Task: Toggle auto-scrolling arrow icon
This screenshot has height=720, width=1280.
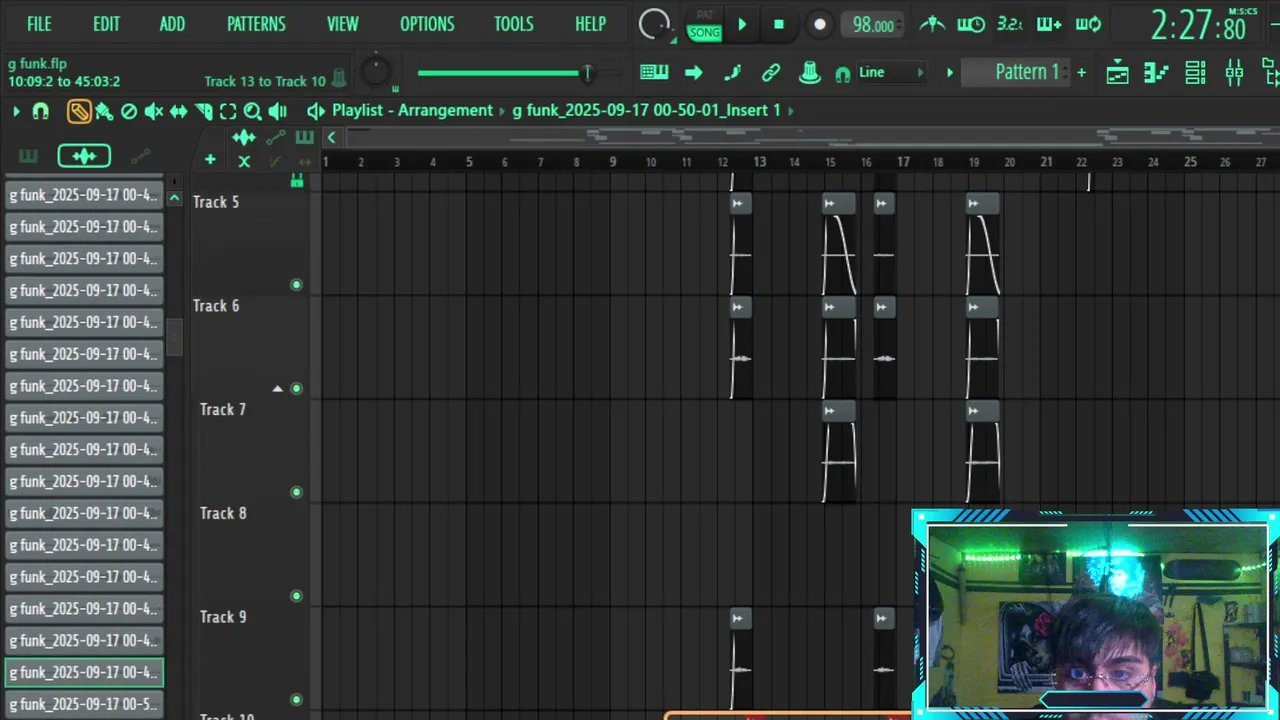Action: (693, 72)
